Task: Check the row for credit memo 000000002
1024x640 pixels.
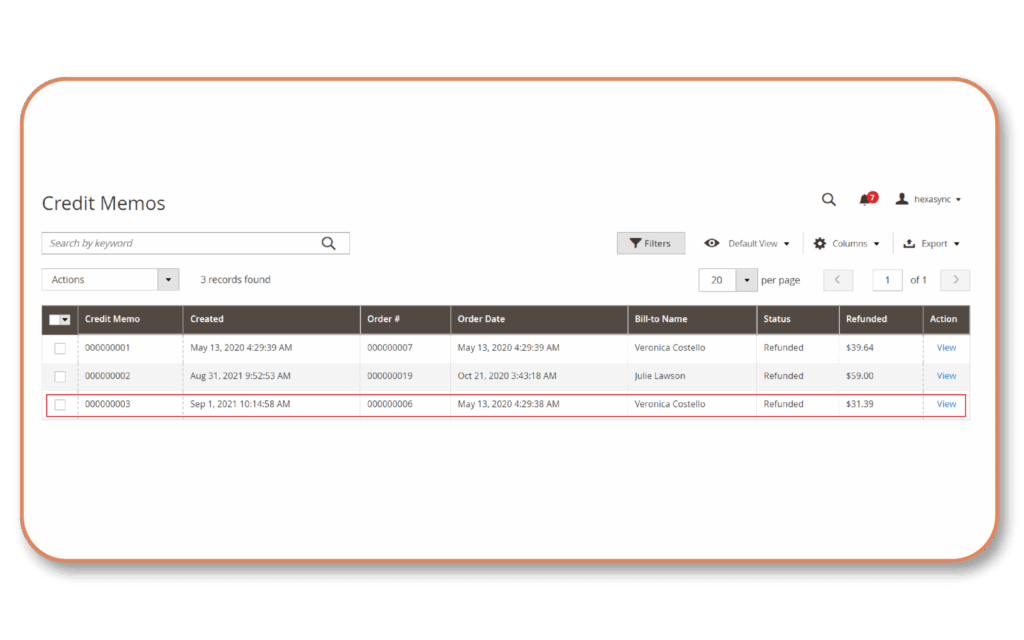Action: (x=59, y=376)
